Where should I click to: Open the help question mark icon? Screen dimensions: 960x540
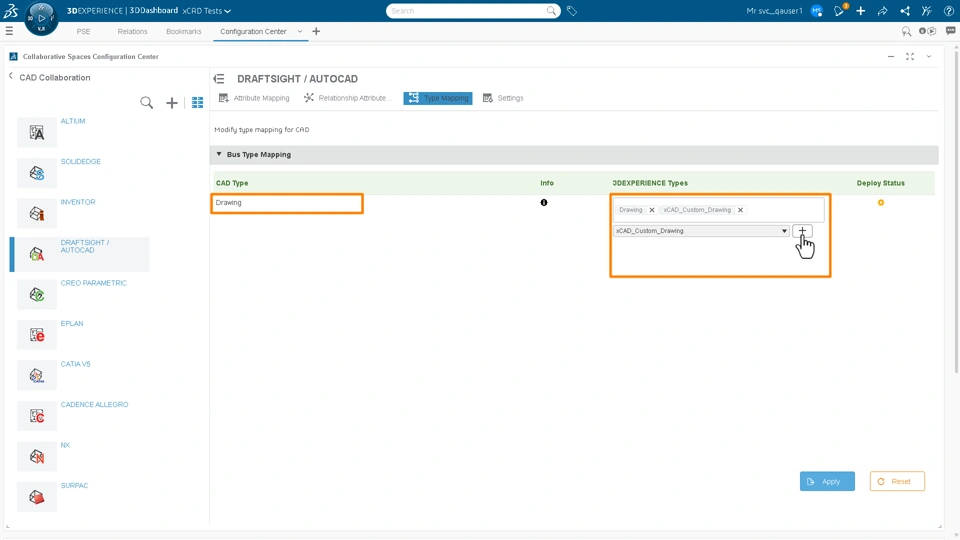pyautogui.click(x=948, y=10)
